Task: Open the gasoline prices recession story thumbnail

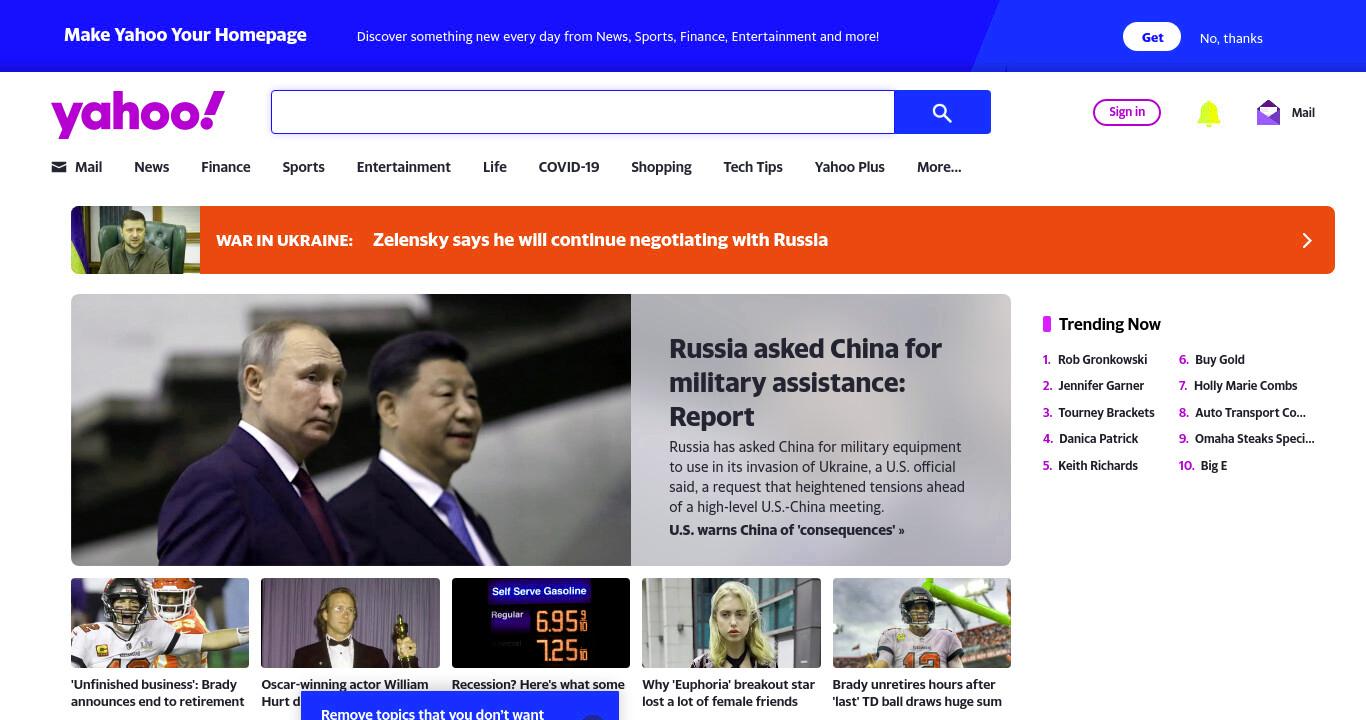Action: (541, 623)
